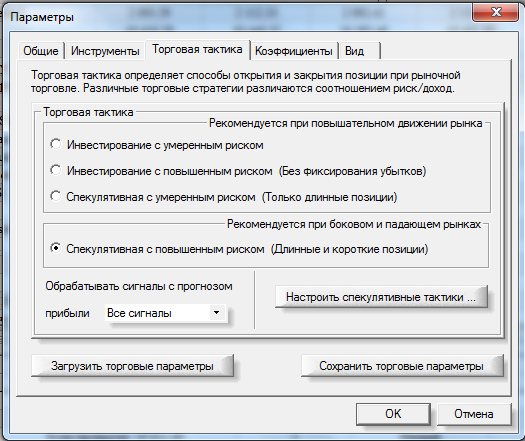The image size is (525, 441).
Task: Select Спекулятивная с умеренным риском radio
Action: point(56,196)
